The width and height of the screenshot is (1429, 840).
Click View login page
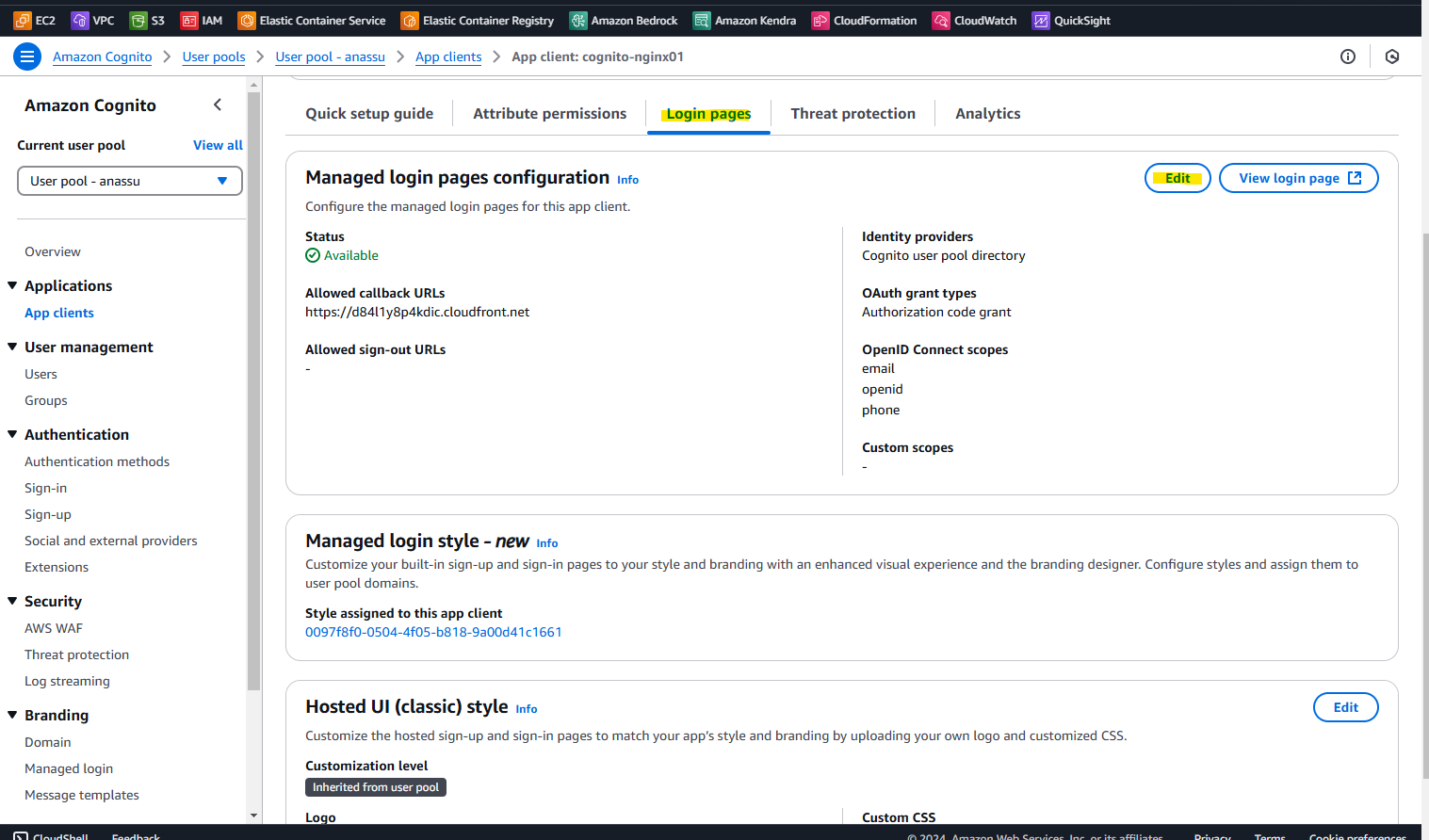(1298, 177)
